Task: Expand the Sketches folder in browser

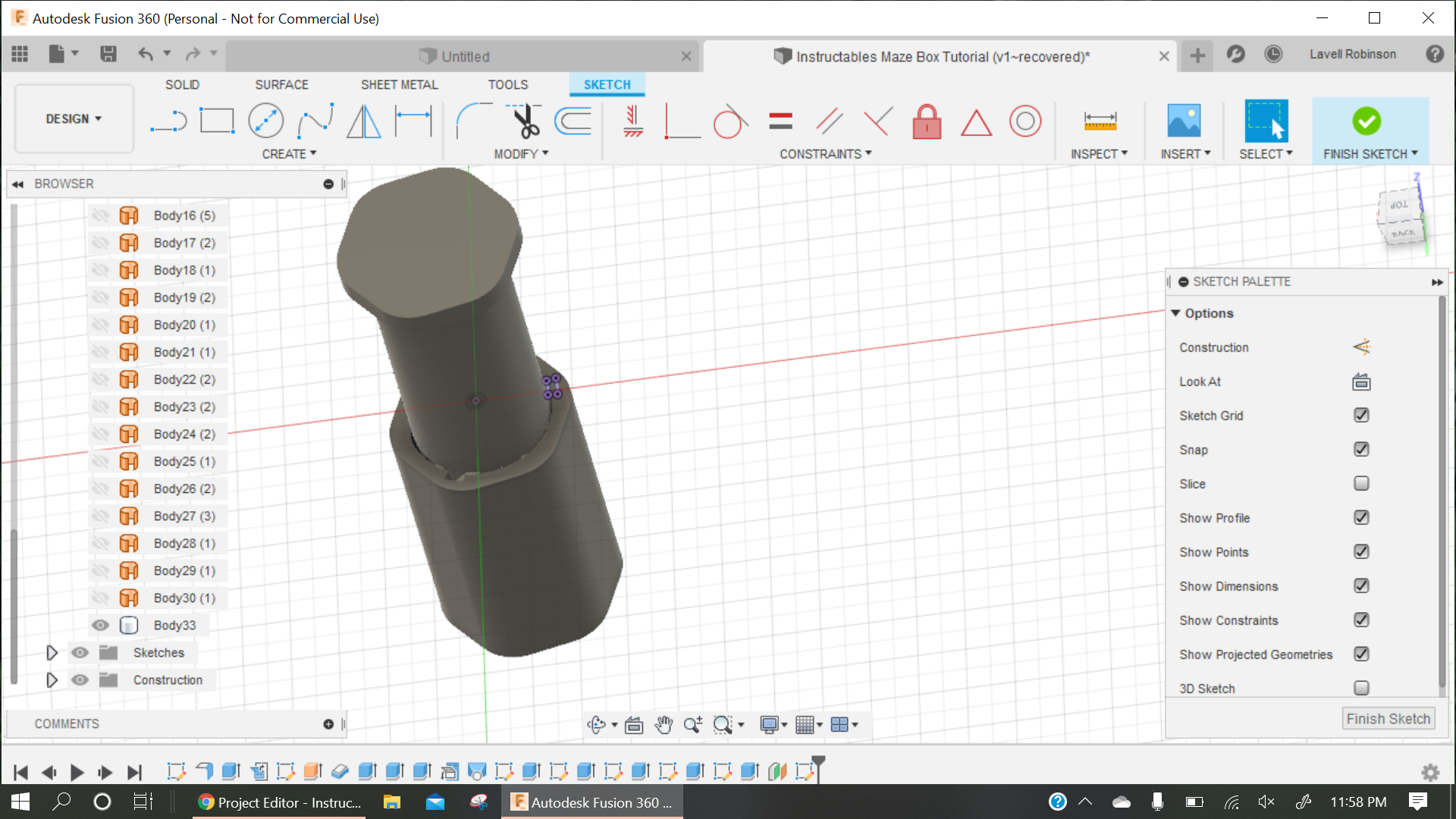Action: 52,652
